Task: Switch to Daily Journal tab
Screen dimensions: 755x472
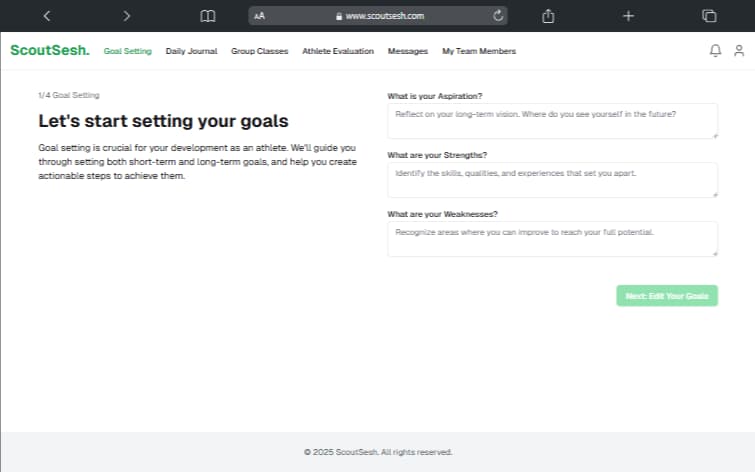Action: click(x=191, y=51)
